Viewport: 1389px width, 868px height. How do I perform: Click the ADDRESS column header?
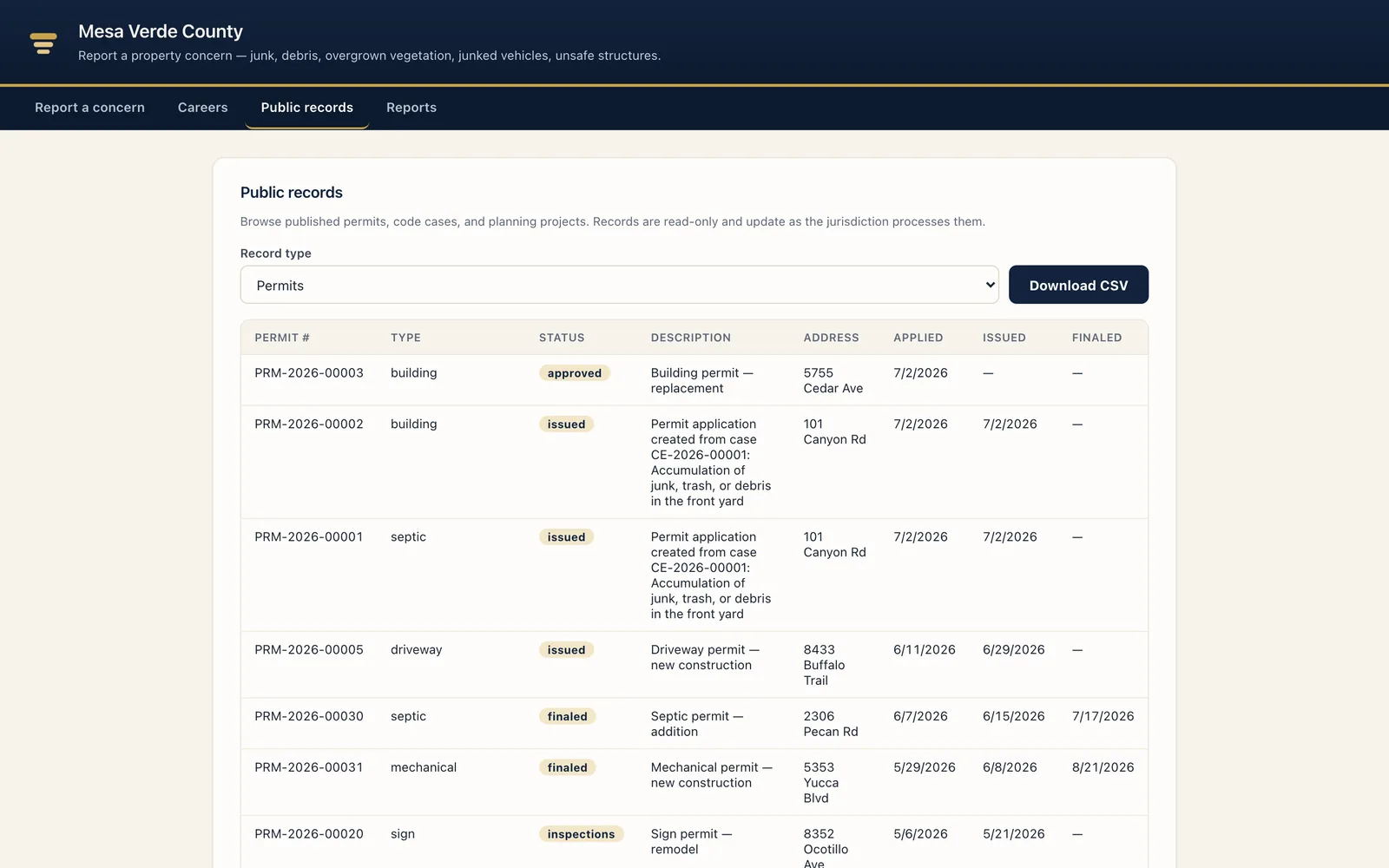click(x=831, y=338)
